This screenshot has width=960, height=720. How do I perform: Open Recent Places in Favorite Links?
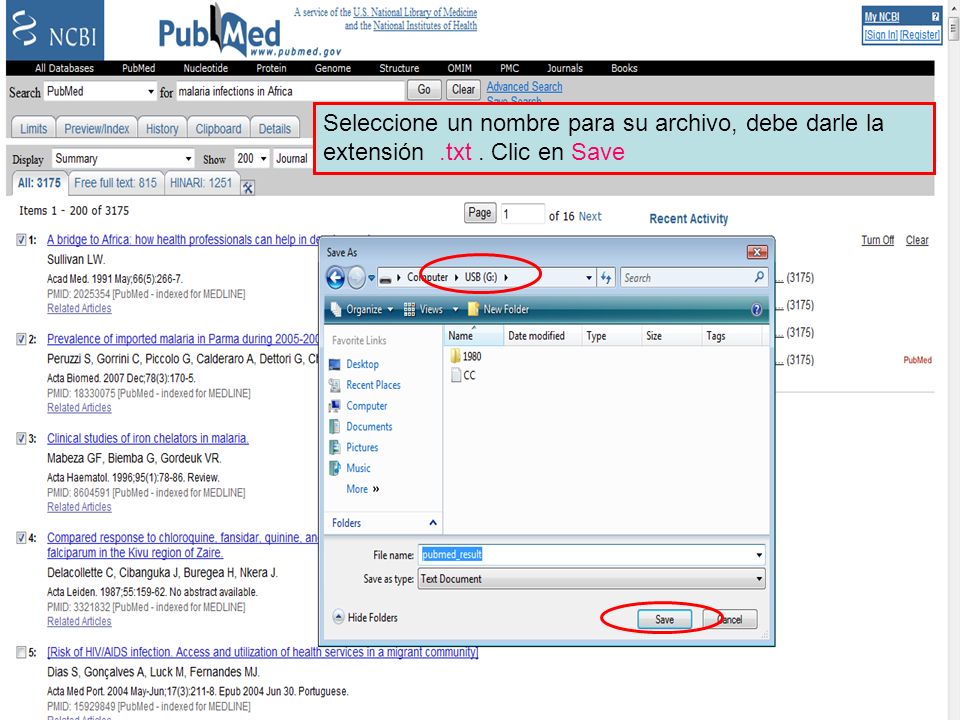pyautogui.click(x=373, y=385)
